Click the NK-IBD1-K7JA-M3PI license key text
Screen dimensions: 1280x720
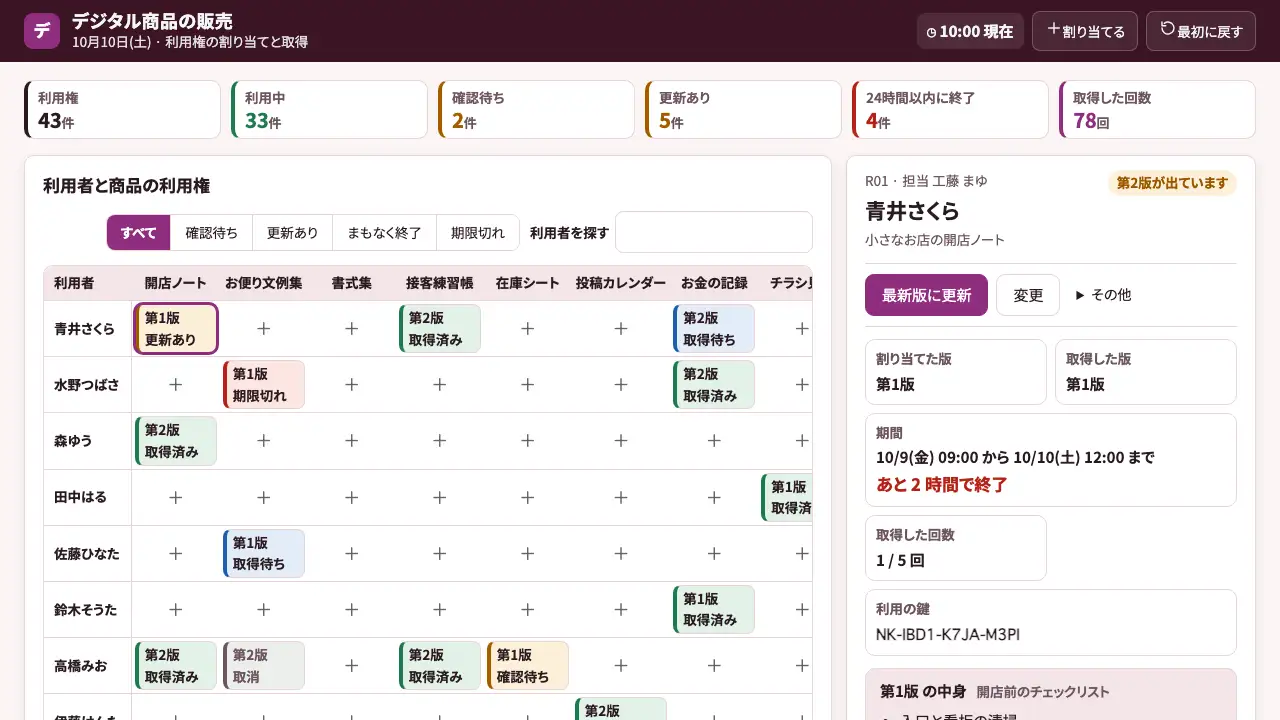point(948,634)
